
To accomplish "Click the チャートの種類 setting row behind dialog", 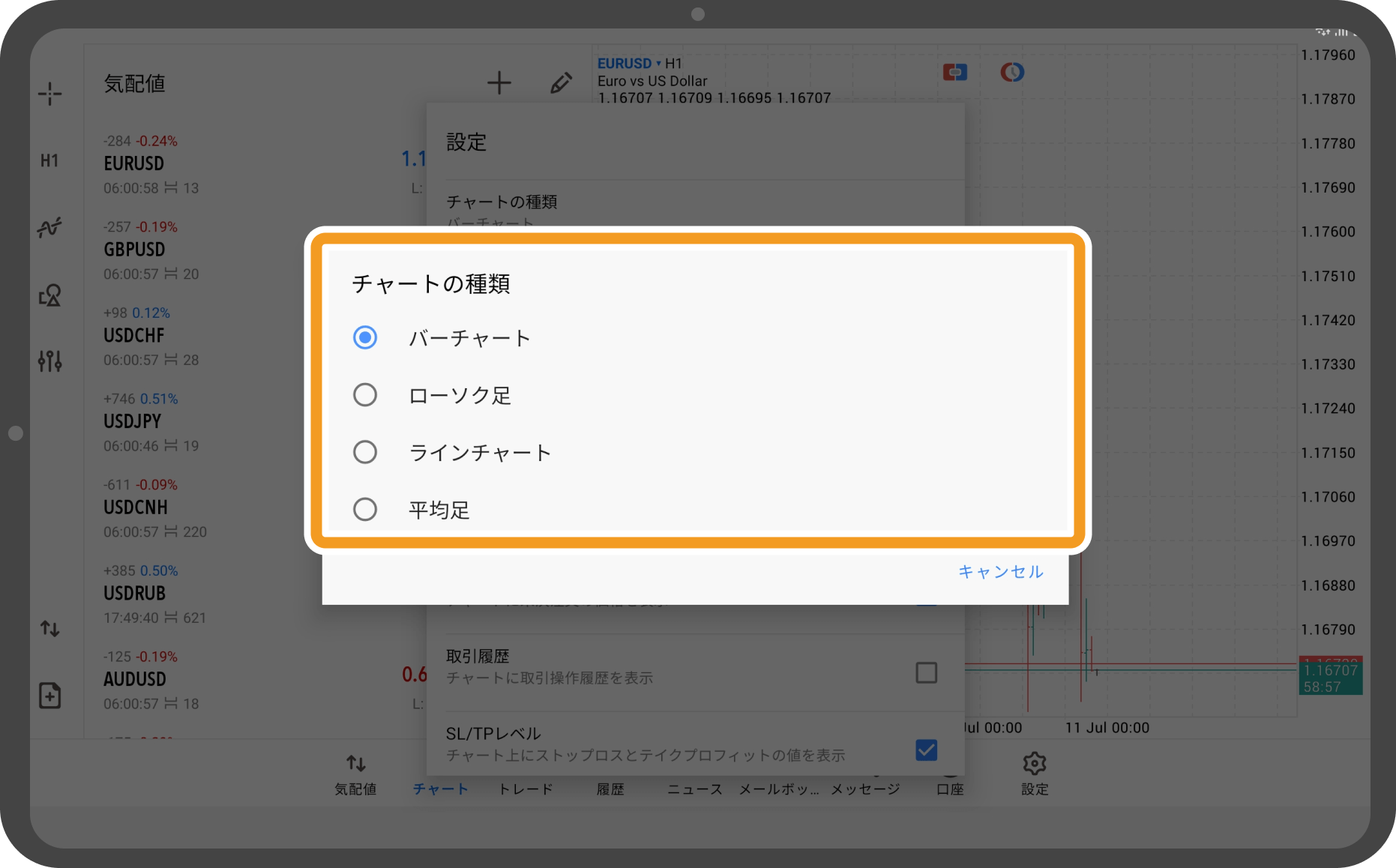I will (x=695, y=204).
